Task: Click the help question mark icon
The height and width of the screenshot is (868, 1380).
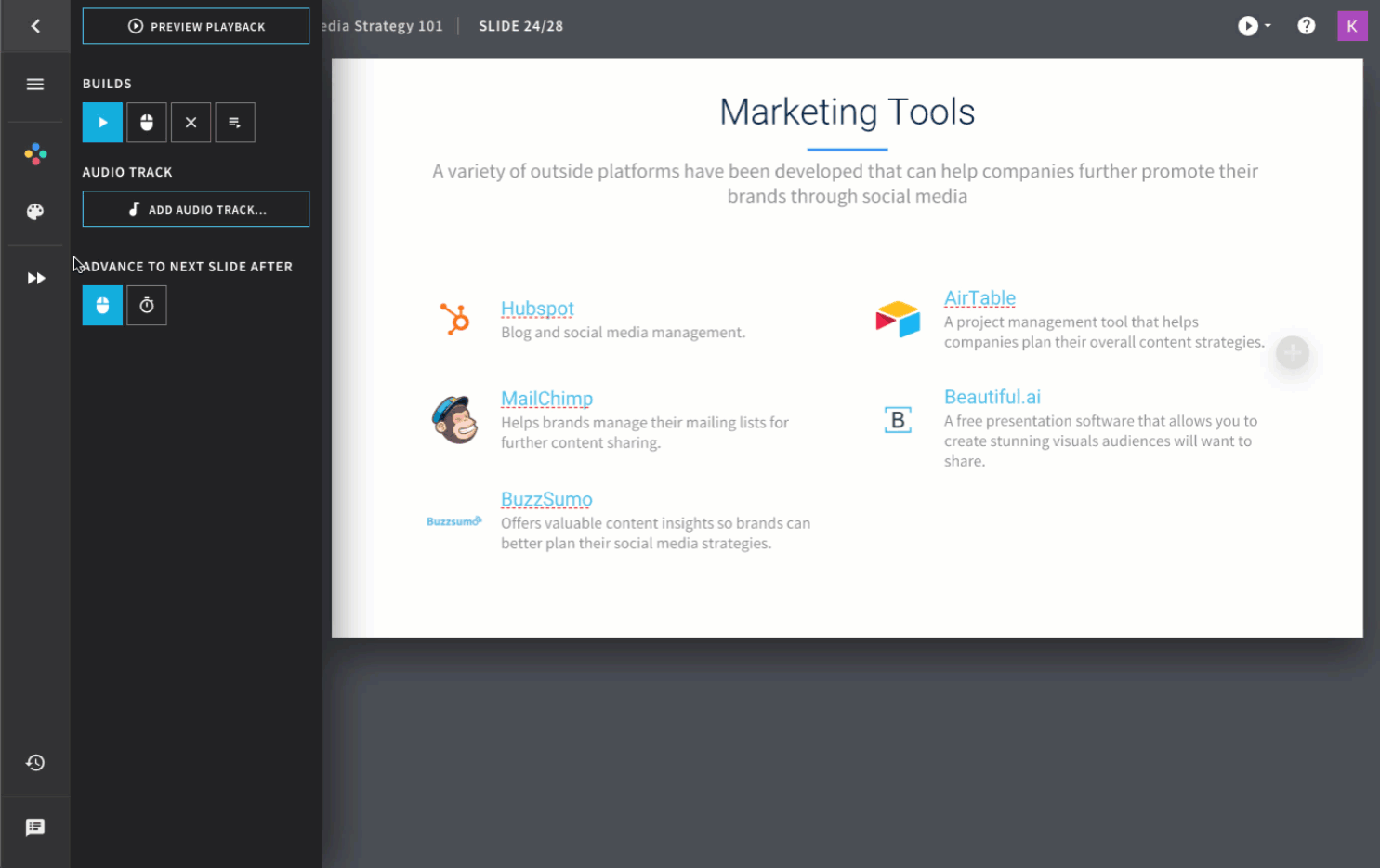Action: [x=1306, y=26]
